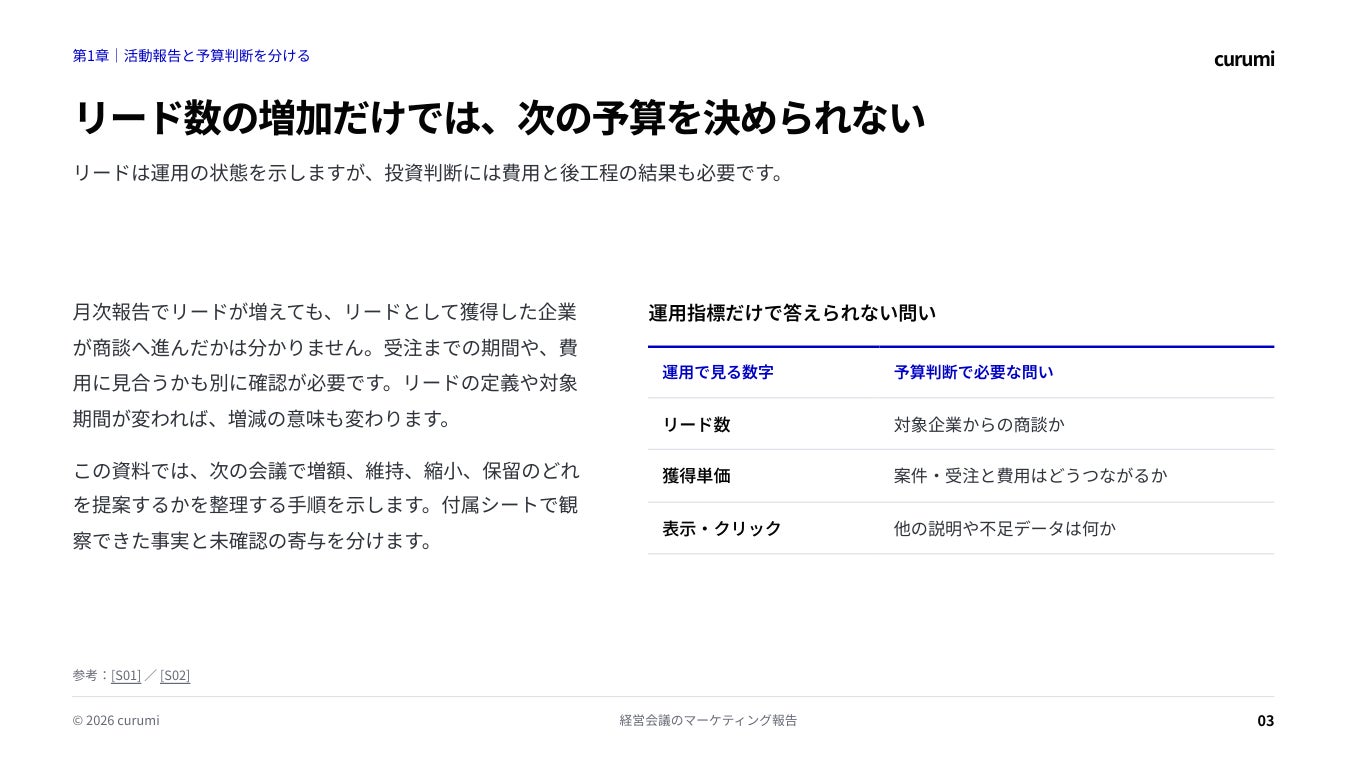Select the column header 予算判断で必要な問い
This screenshot has height=757, width=1348.
pyautogui.click(x=973, y=372)
